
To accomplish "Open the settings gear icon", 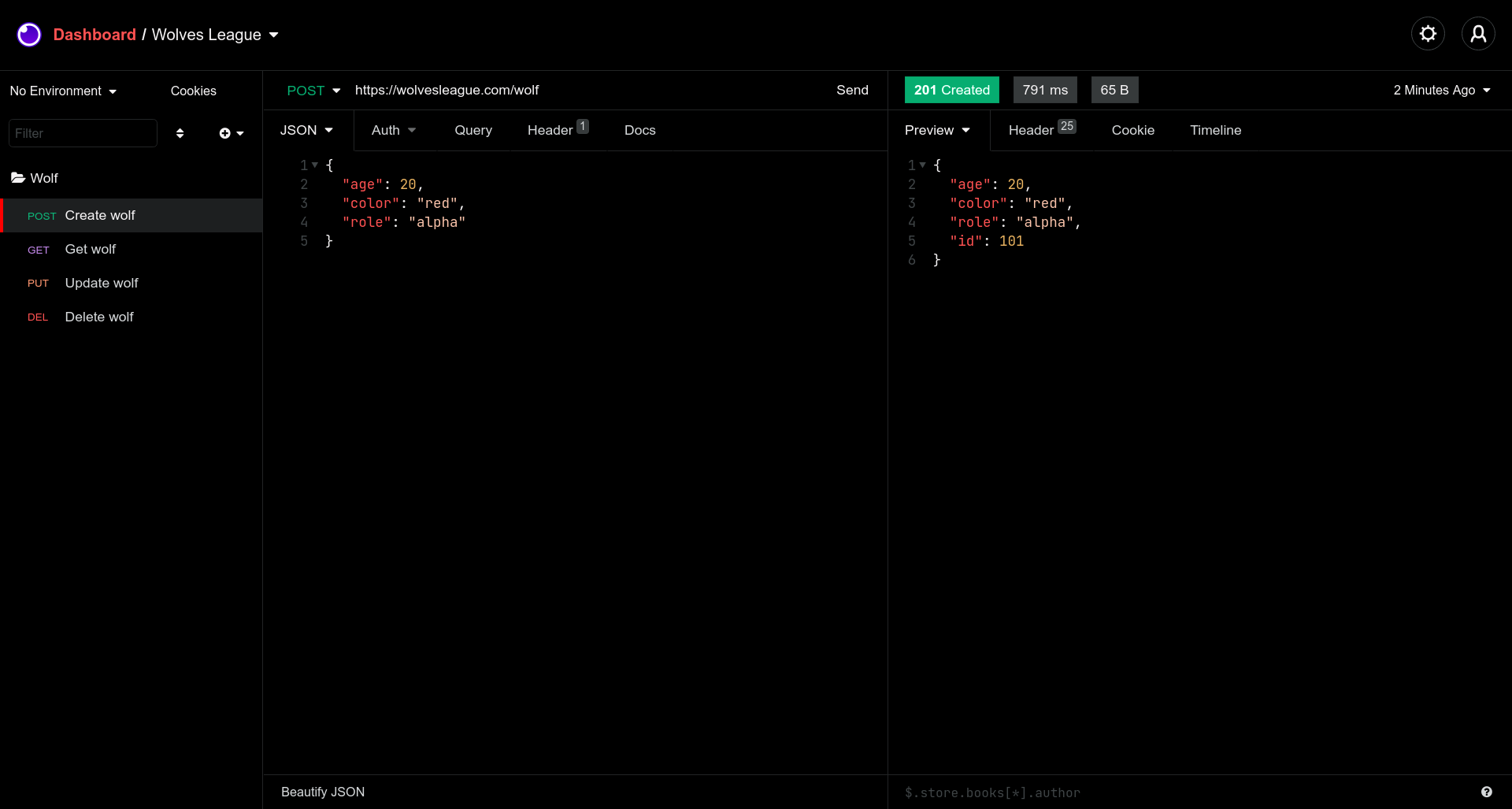I will coord(1428,34).
